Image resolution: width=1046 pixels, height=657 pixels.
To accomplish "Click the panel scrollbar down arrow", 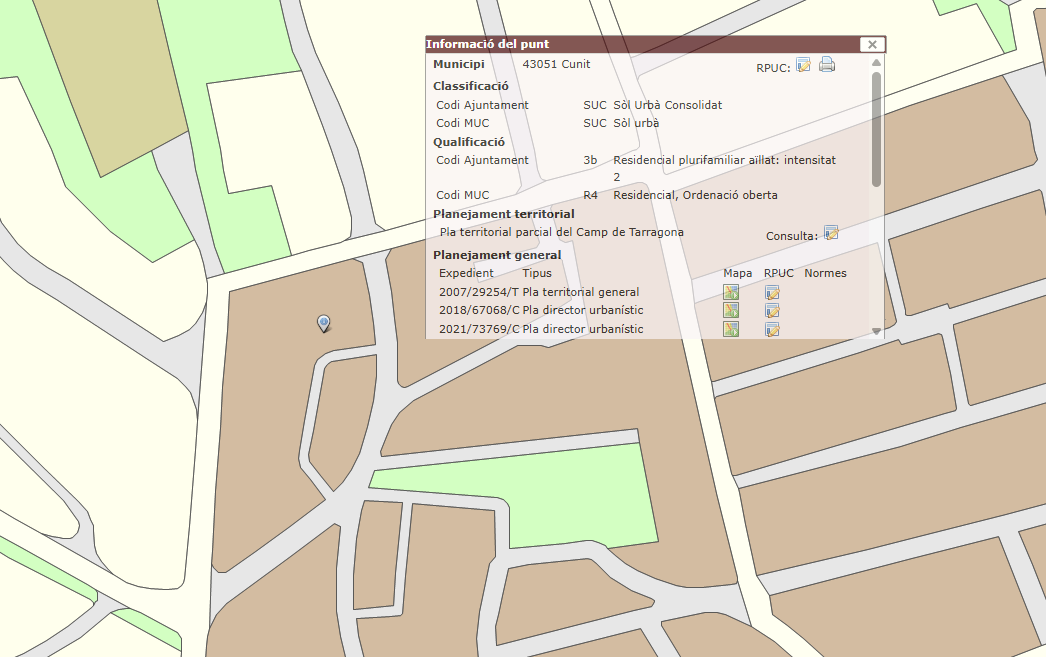I will point(877,331).
